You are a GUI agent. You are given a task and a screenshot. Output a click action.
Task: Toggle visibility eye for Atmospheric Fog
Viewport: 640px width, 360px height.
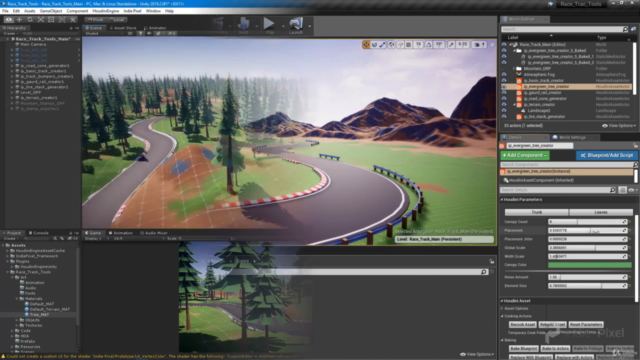[x=504, y=74]
